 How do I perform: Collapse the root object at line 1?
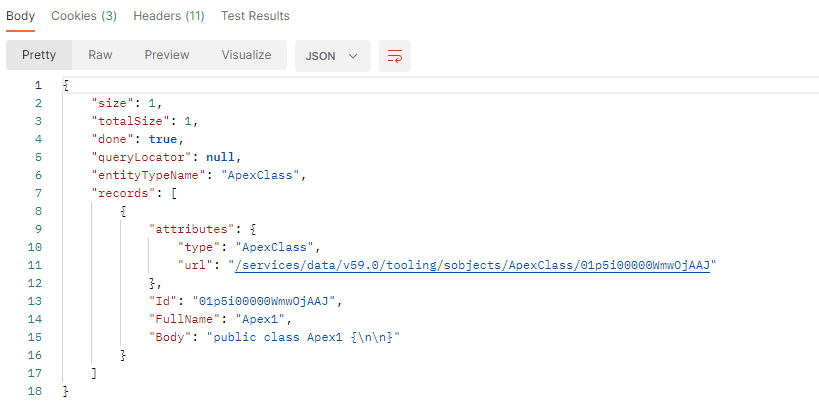click(65, 85)
